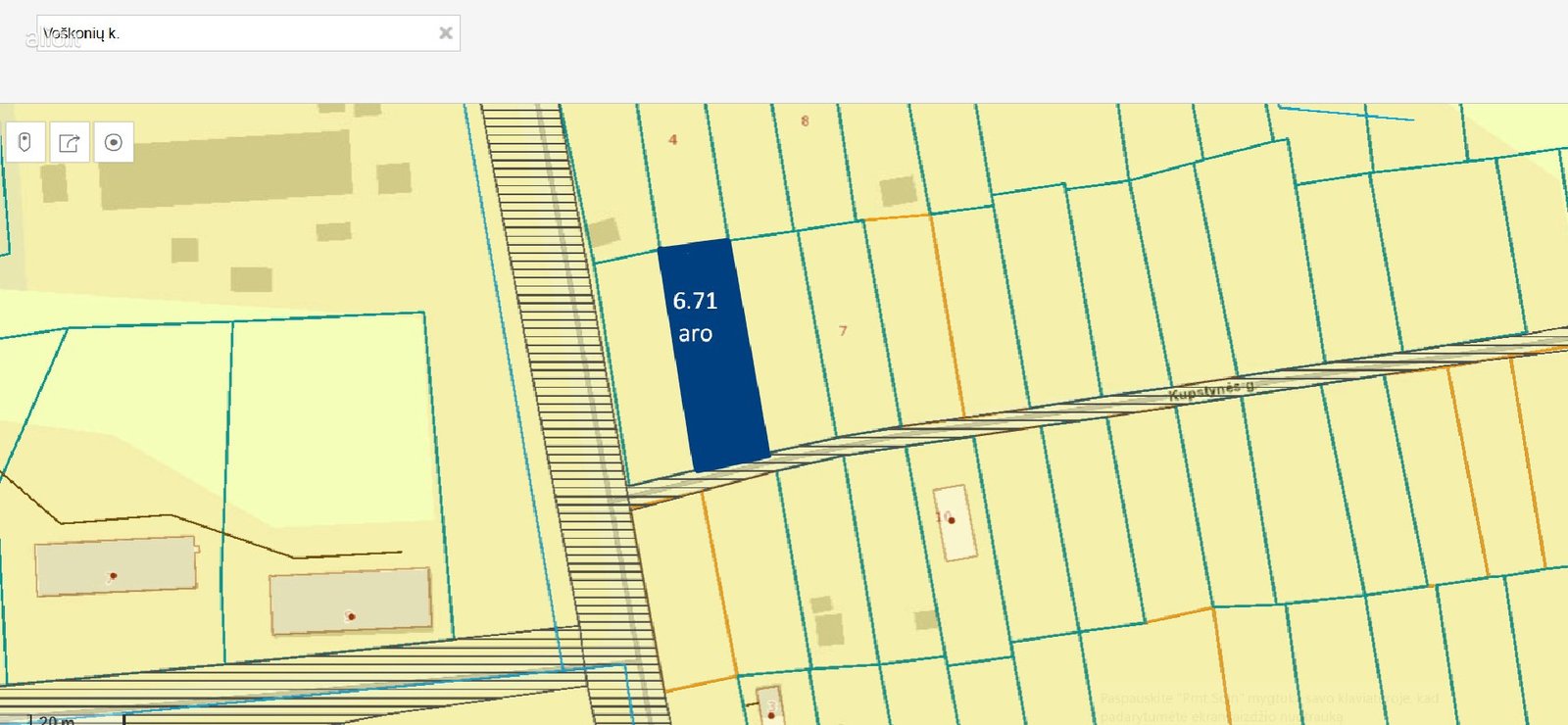1568x725 pixels.
Task: Select the largest dark olive building footprint
Action: pyautogui.click(x=225, y=169)
